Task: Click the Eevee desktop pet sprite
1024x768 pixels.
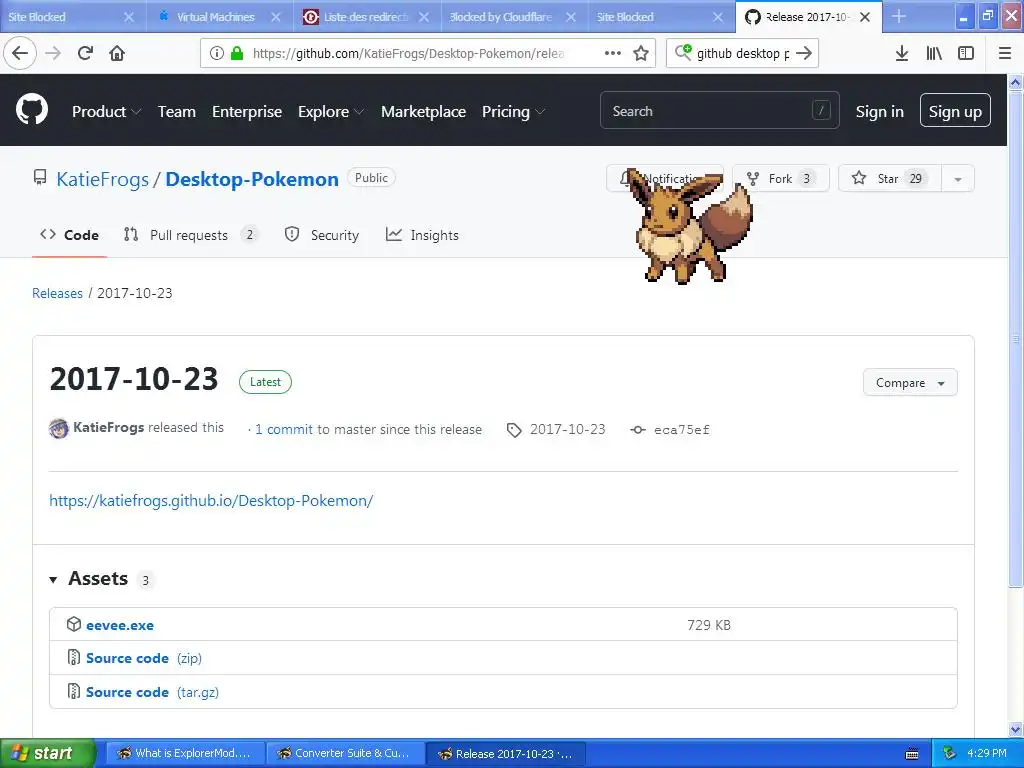Action: pyautogui.click(x=690, y=227)
